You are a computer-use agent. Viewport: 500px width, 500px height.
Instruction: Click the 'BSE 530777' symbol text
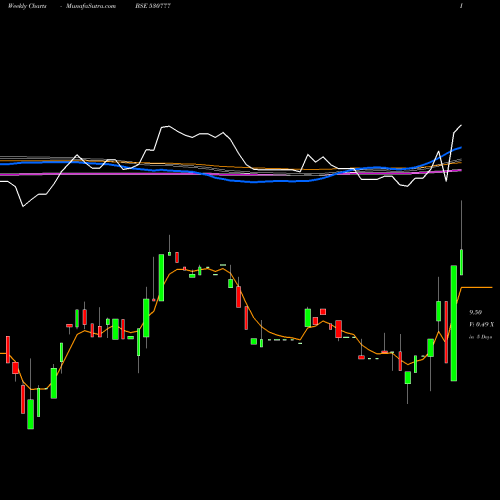point(153,6)
